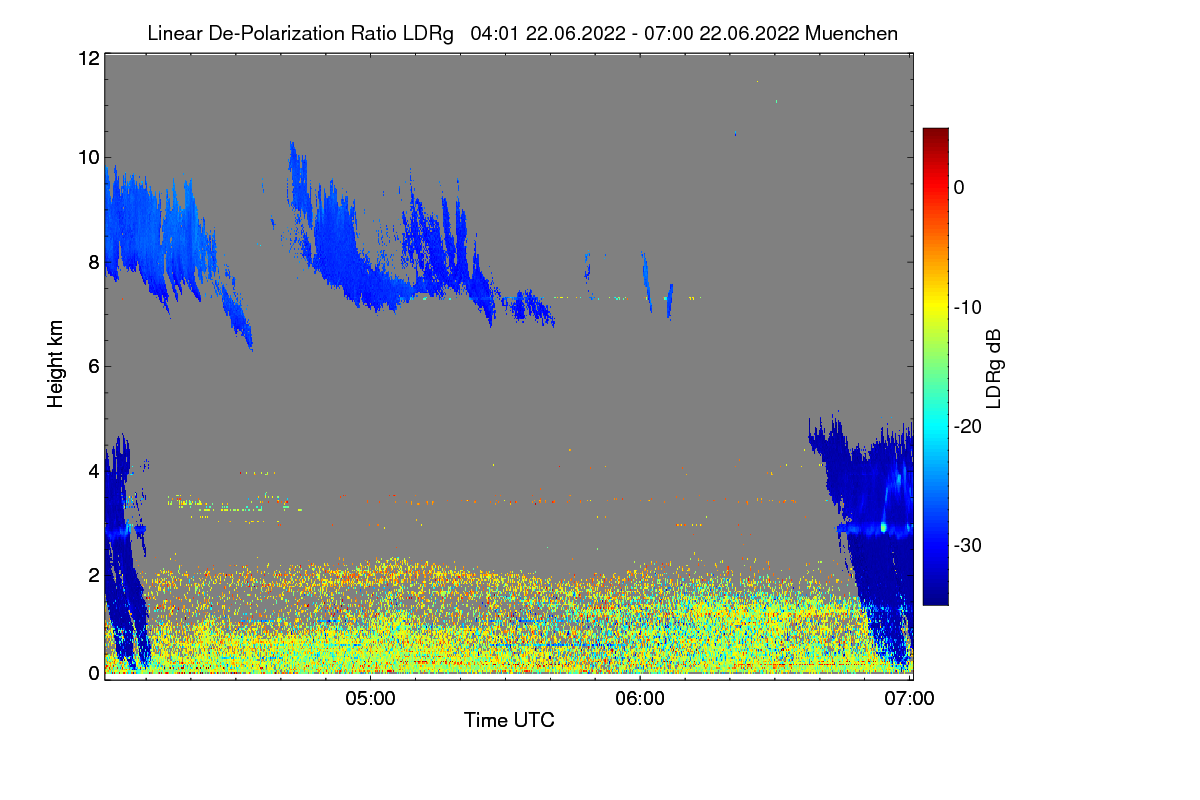Click the height tick label '12'
Viewport: 1200px width, 800px height.
[x=88, y=59]
